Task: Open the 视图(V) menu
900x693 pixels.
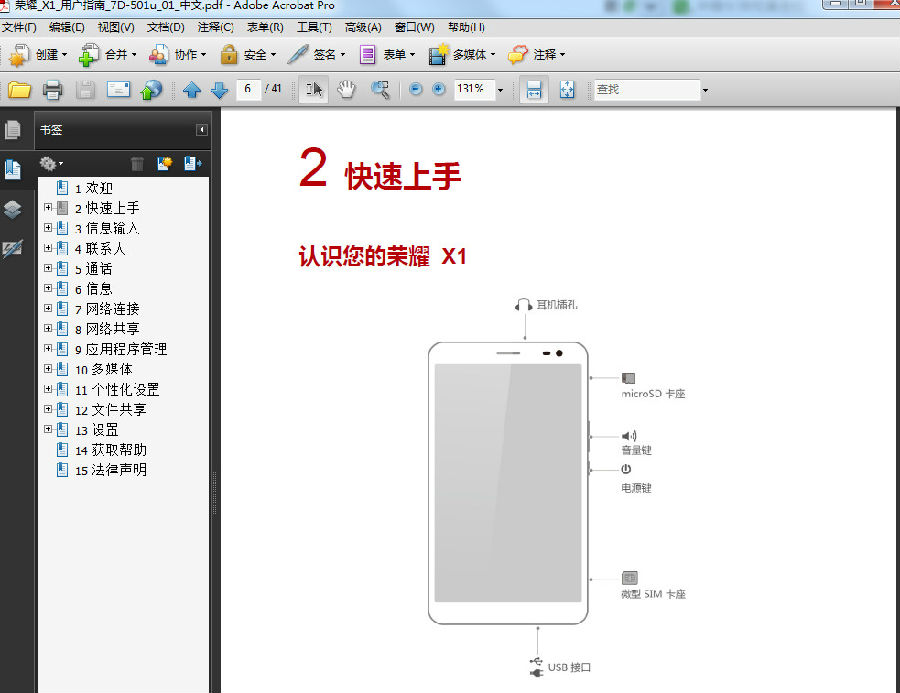Action: click(116, 27)
